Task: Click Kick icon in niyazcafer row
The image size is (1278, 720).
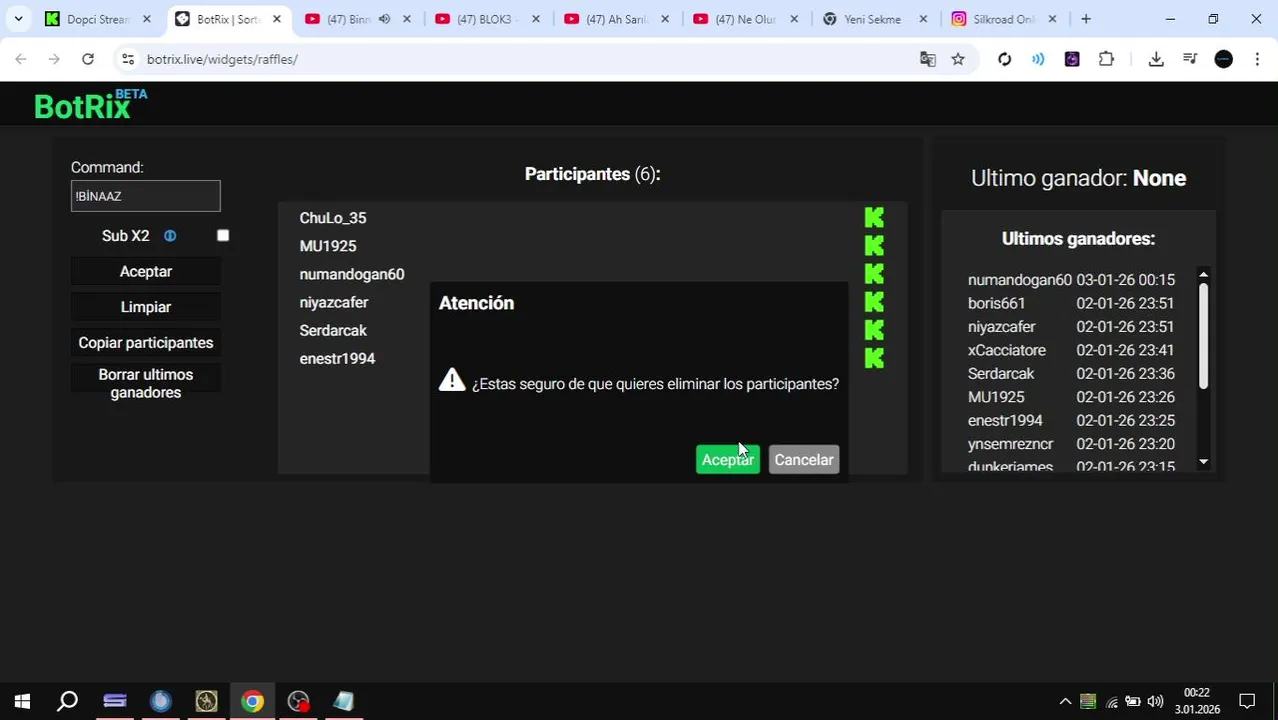Action: (874, 302)
